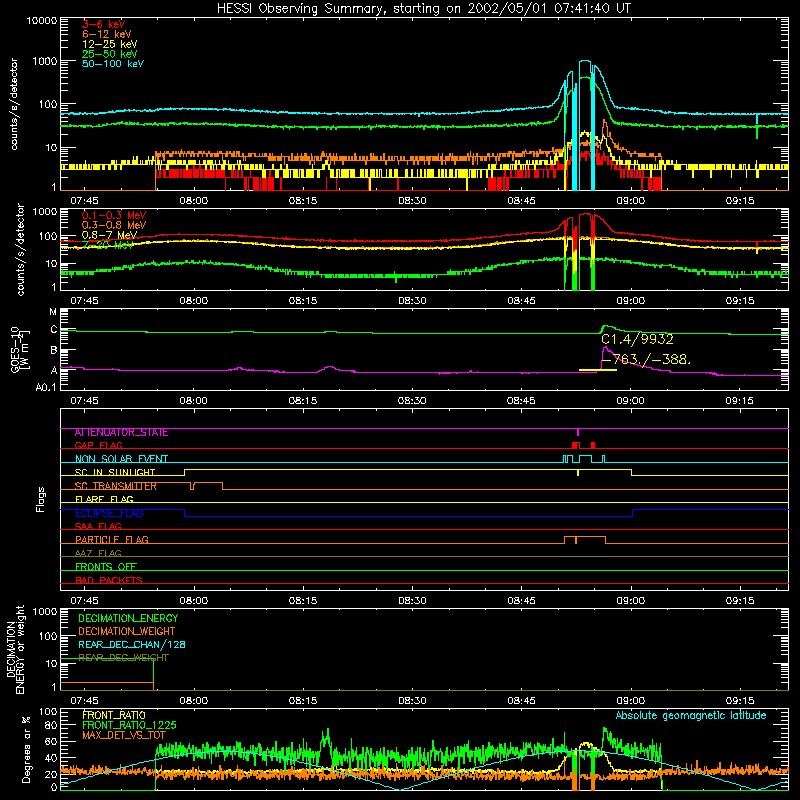Click the C1.4/9932 flare annotation

(637, 339)
